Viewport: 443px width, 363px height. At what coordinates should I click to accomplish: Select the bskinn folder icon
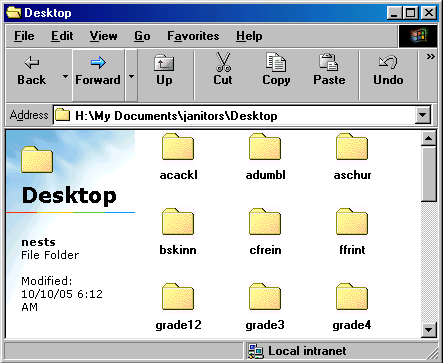(x=178, y=221)
